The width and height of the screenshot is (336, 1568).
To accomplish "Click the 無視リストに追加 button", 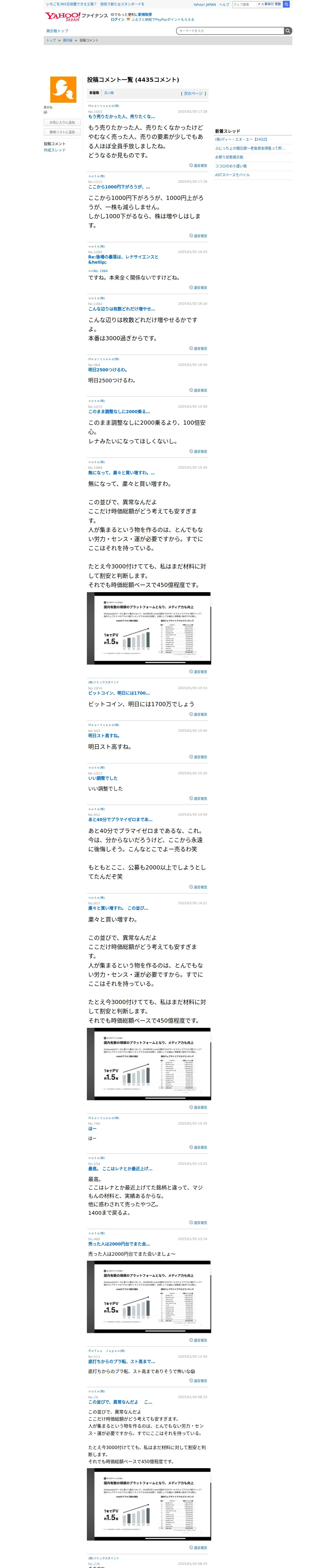I will tap(62, 132).
